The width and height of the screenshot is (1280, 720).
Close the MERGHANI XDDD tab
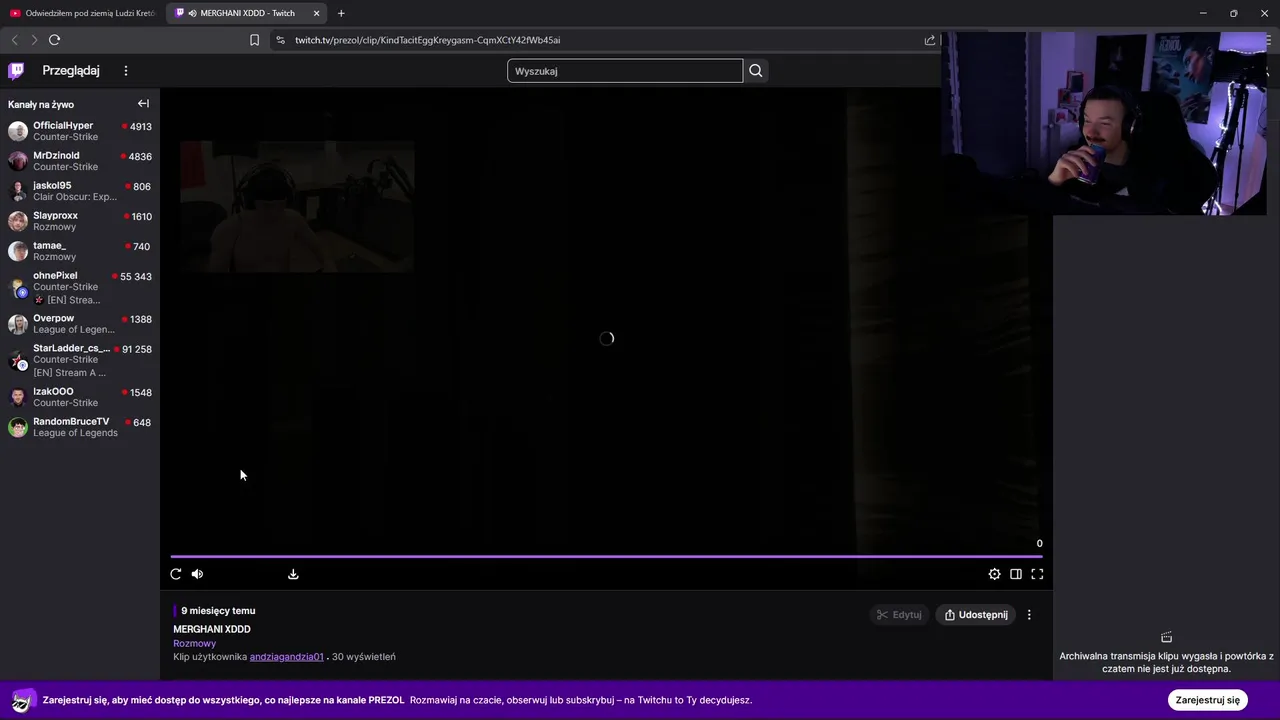tap(317, 13)
